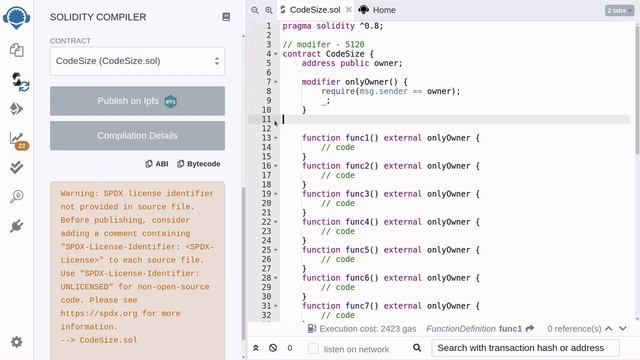Image resolution: width=640 pixels, height=360 pixels.
Task: Click Publish on Ipfs button
Action: pyautogui.click(x=137, y=101)
